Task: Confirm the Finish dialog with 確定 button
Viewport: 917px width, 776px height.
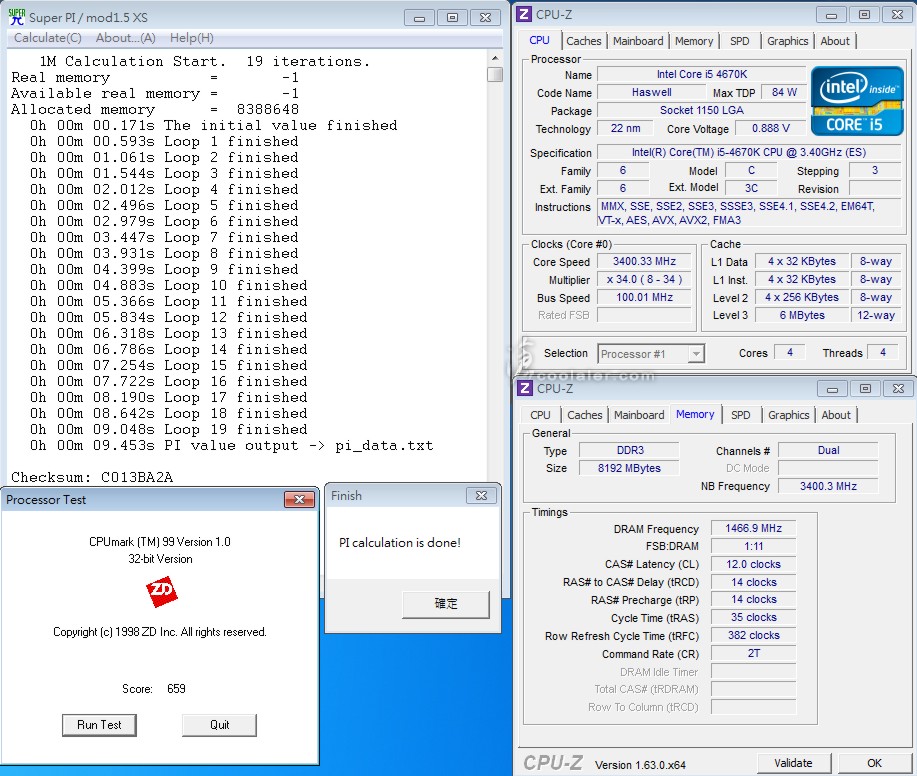Action: pos(446,603)
